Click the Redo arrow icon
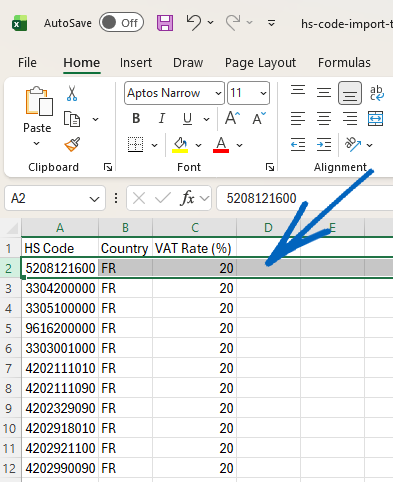The width and height of the screenshot is (393, 482). tap(233, 23)
